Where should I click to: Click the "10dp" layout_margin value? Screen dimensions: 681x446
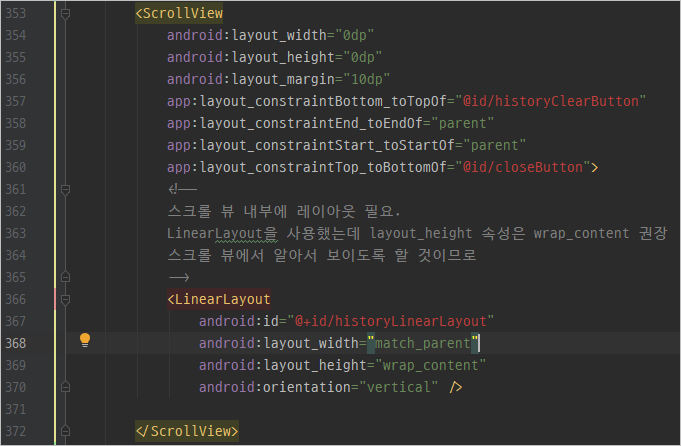tap(367, 79)
